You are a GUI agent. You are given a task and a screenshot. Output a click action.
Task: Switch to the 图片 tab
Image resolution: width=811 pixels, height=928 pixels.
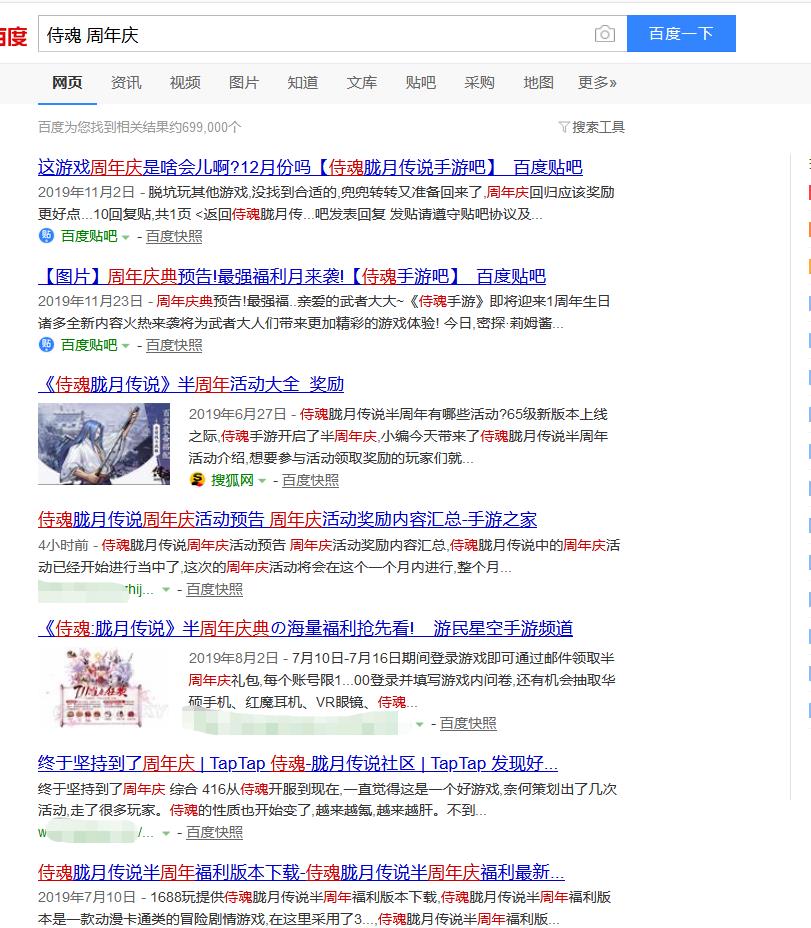click(x=244, y=83)
